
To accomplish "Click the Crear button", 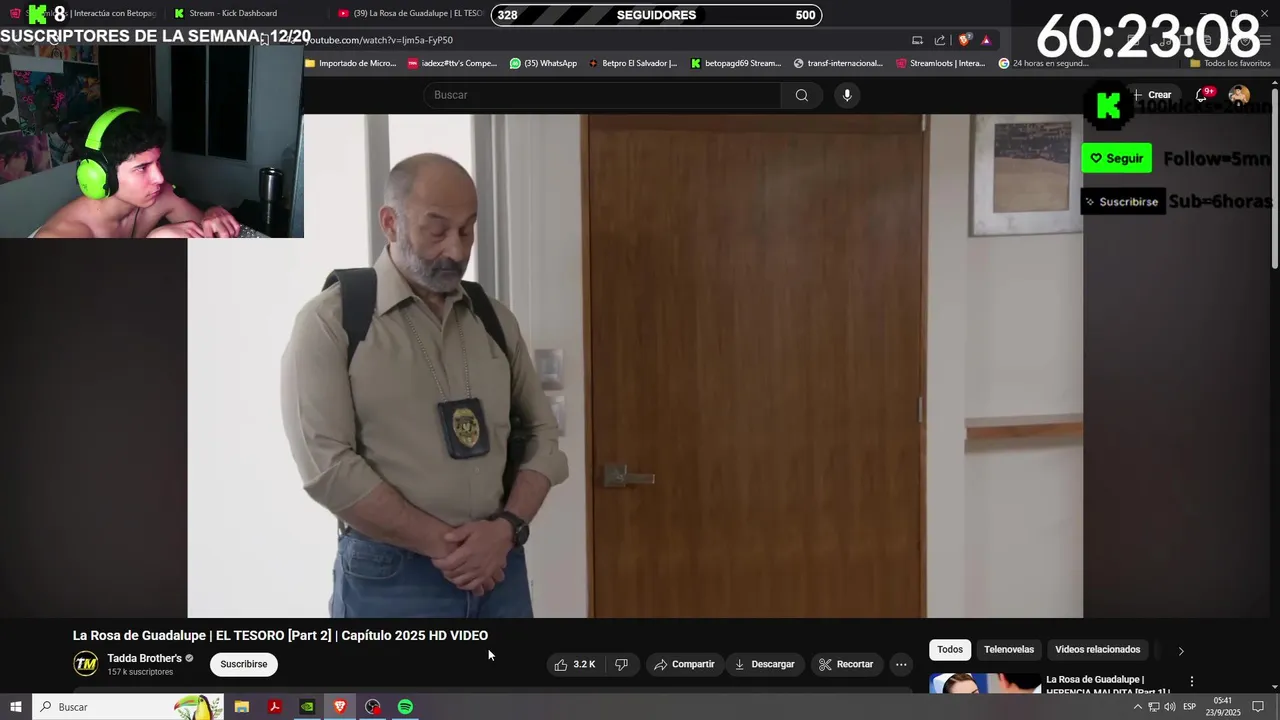I will click(x=1152, y=95).
